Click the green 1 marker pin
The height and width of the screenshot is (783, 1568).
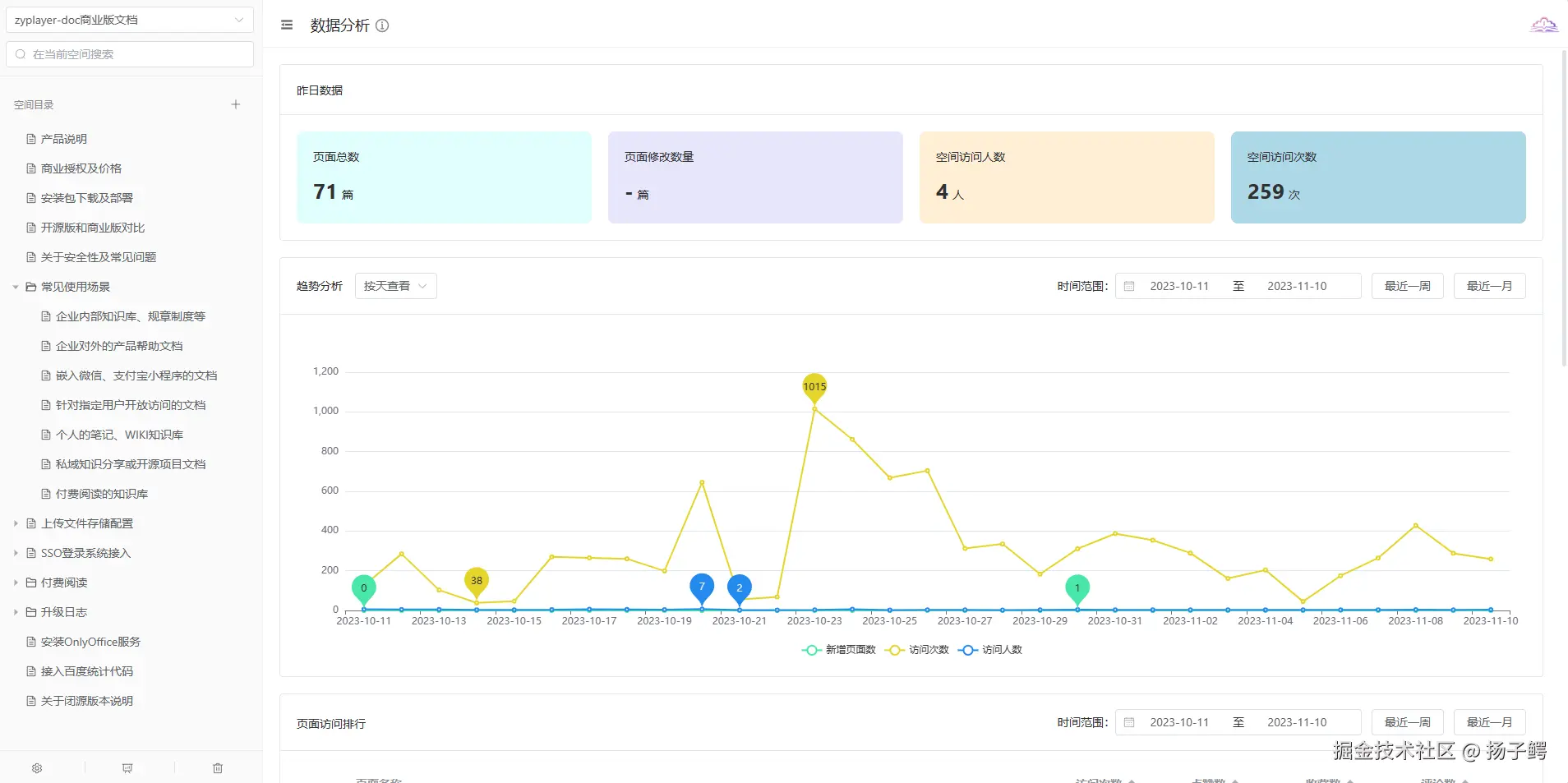tap(1077, 588)
